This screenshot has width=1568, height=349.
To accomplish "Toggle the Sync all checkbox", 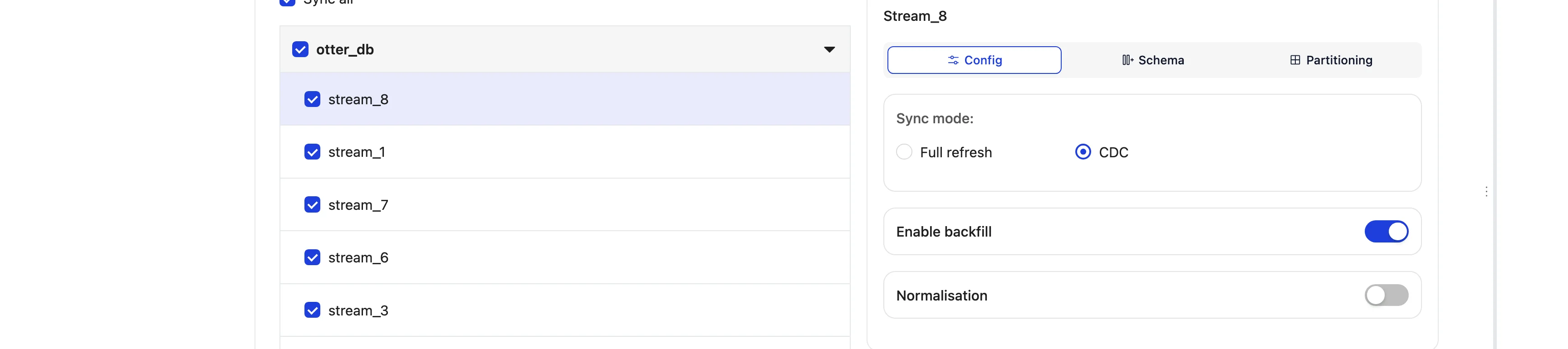I will click(287, 2).
